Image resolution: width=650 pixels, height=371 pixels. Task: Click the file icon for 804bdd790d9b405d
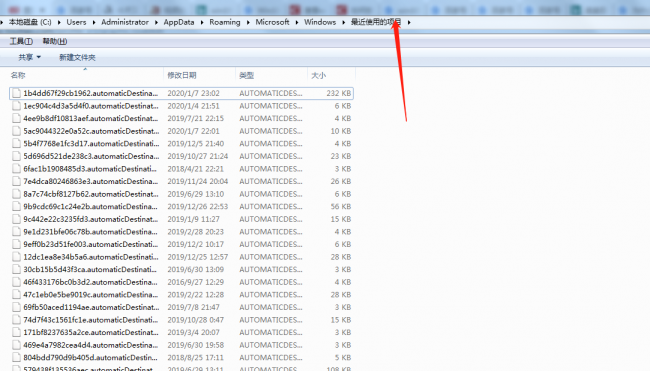pyautogui.click(x=16, y=357)
